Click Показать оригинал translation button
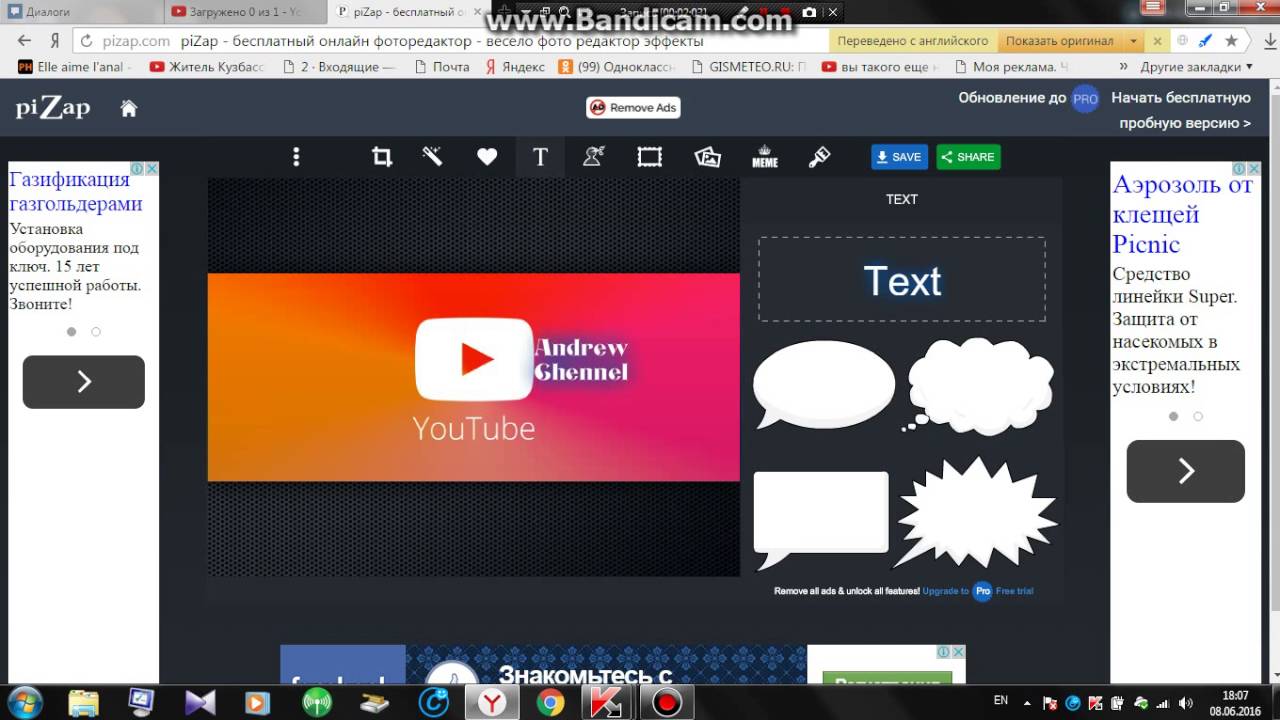Viewport: 1280px width, 720px height. (1059, 41)
